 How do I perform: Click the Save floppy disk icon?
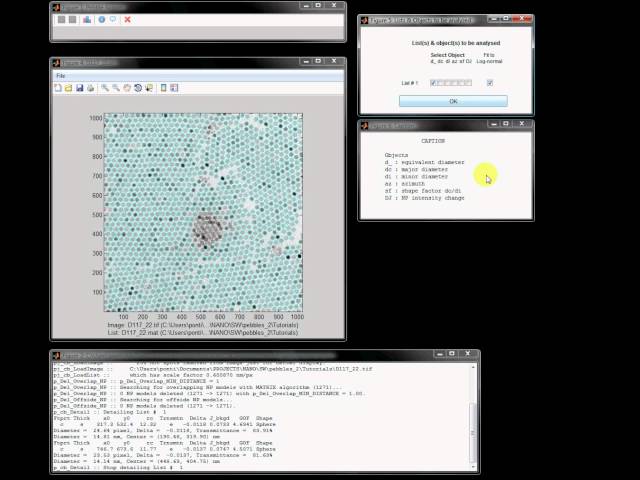click(x=80, y=88)
